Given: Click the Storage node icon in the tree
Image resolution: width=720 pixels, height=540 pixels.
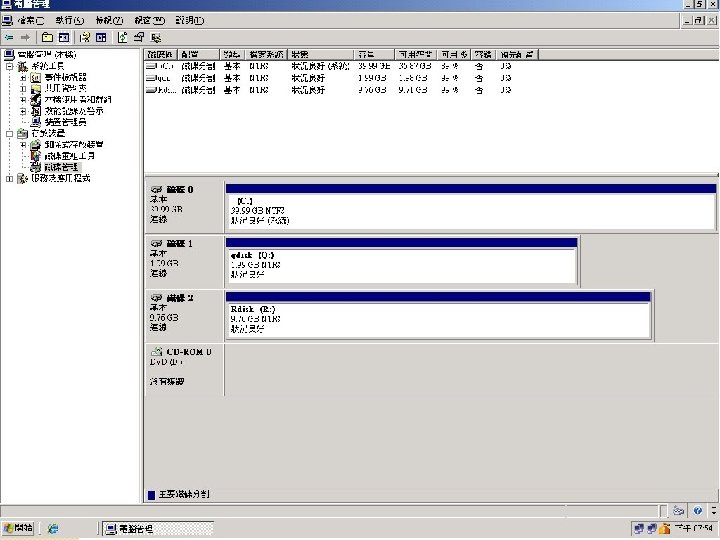Looking at the screenshot, I should tap(22, 133).
